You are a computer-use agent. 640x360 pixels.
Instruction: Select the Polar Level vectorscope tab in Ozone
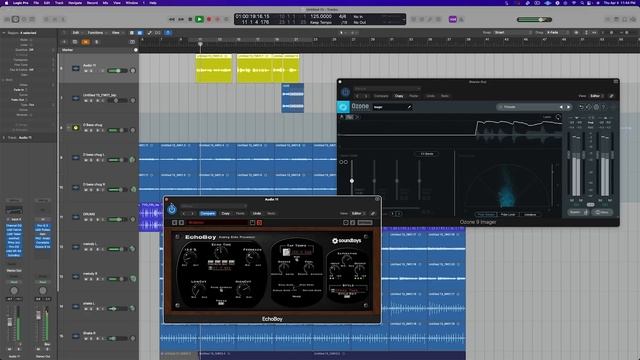[x=508, y=214]
